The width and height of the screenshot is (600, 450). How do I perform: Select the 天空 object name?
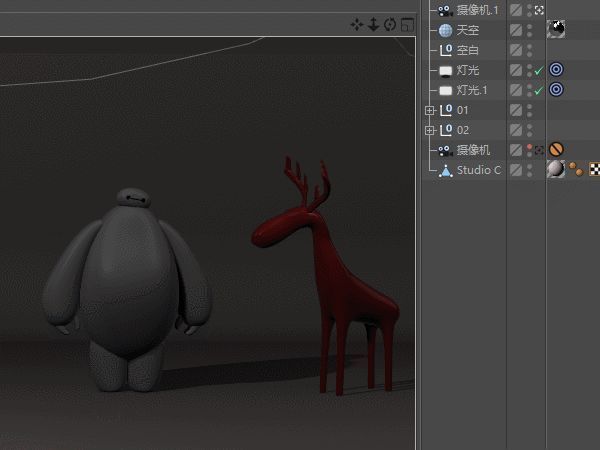[468, 30]
